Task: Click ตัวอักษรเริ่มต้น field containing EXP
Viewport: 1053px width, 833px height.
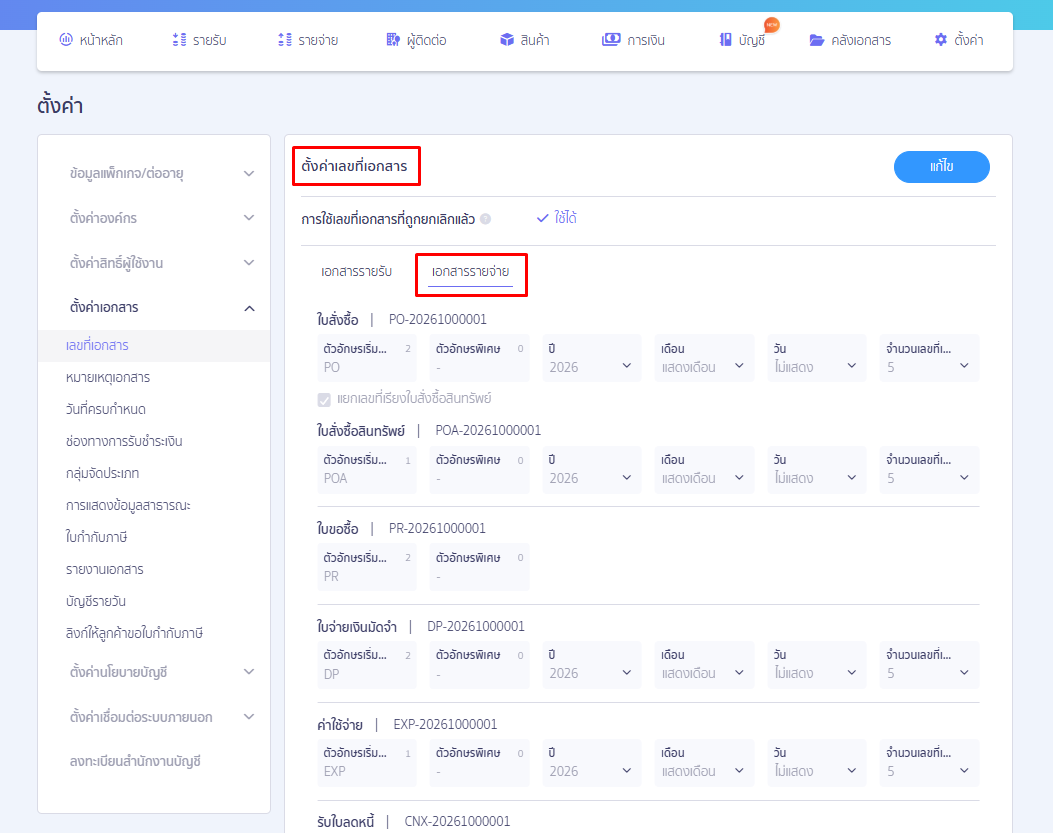Action: point(367,762)
